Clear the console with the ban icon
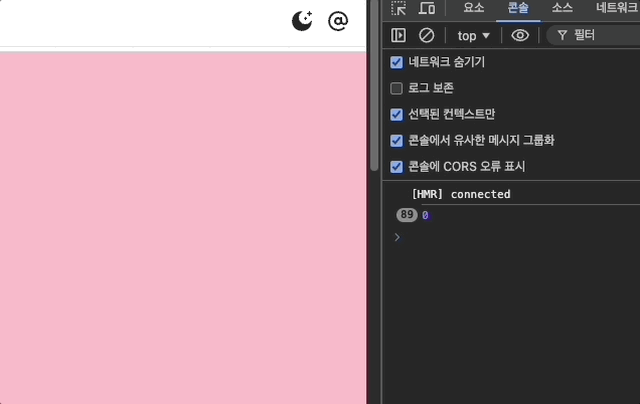The height and width of the screenshot is (404, 640). tap(426, 35)
